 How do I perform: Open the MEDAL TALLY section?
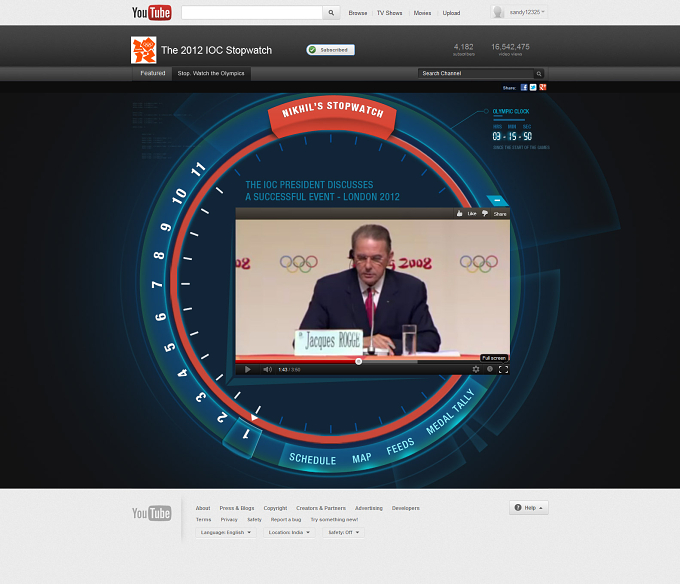tap(450, 412)
